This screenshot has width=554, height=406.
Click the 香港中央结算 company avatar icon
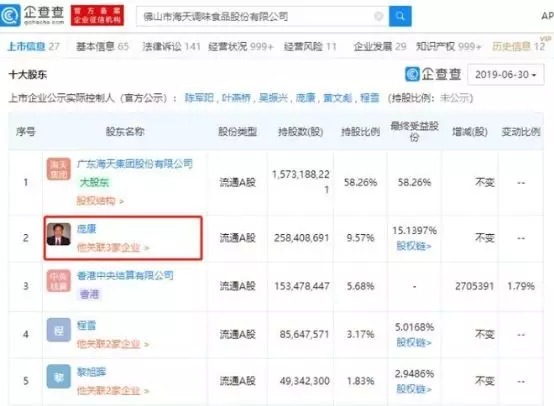click(58, 281)
